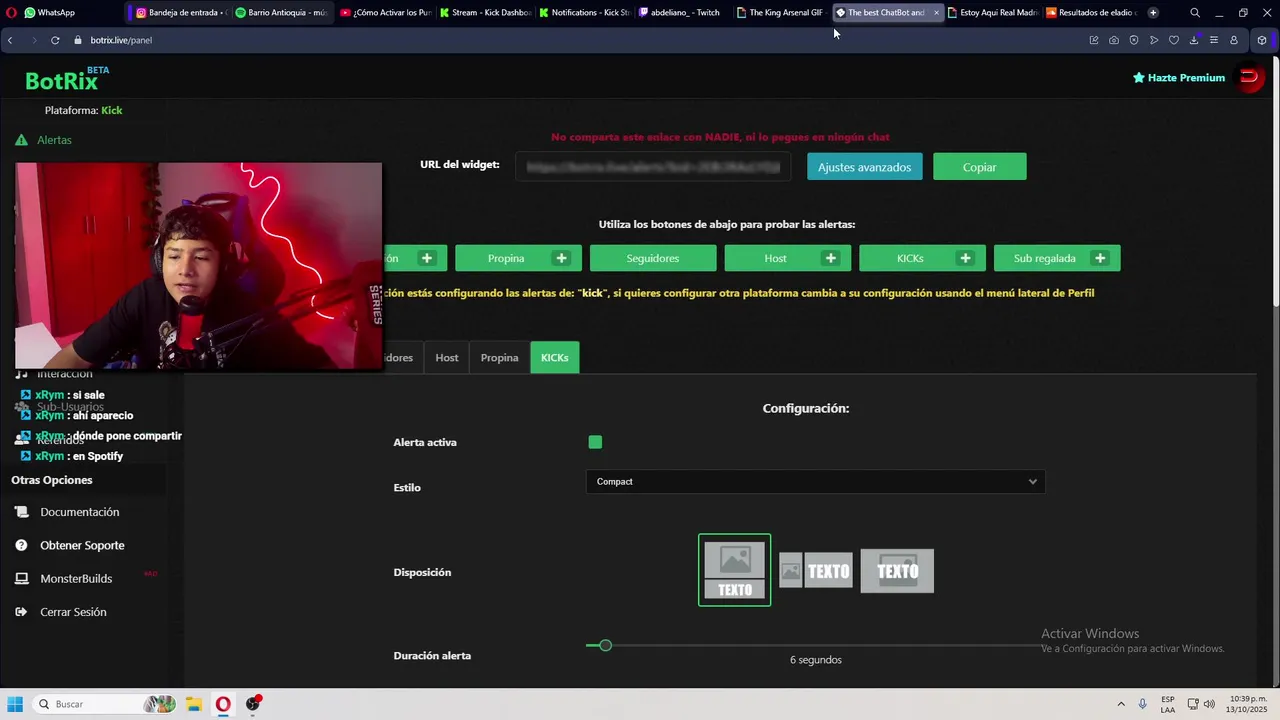
Task: Click the Obtener Soporte chat icon
Action: coord(21,545)
